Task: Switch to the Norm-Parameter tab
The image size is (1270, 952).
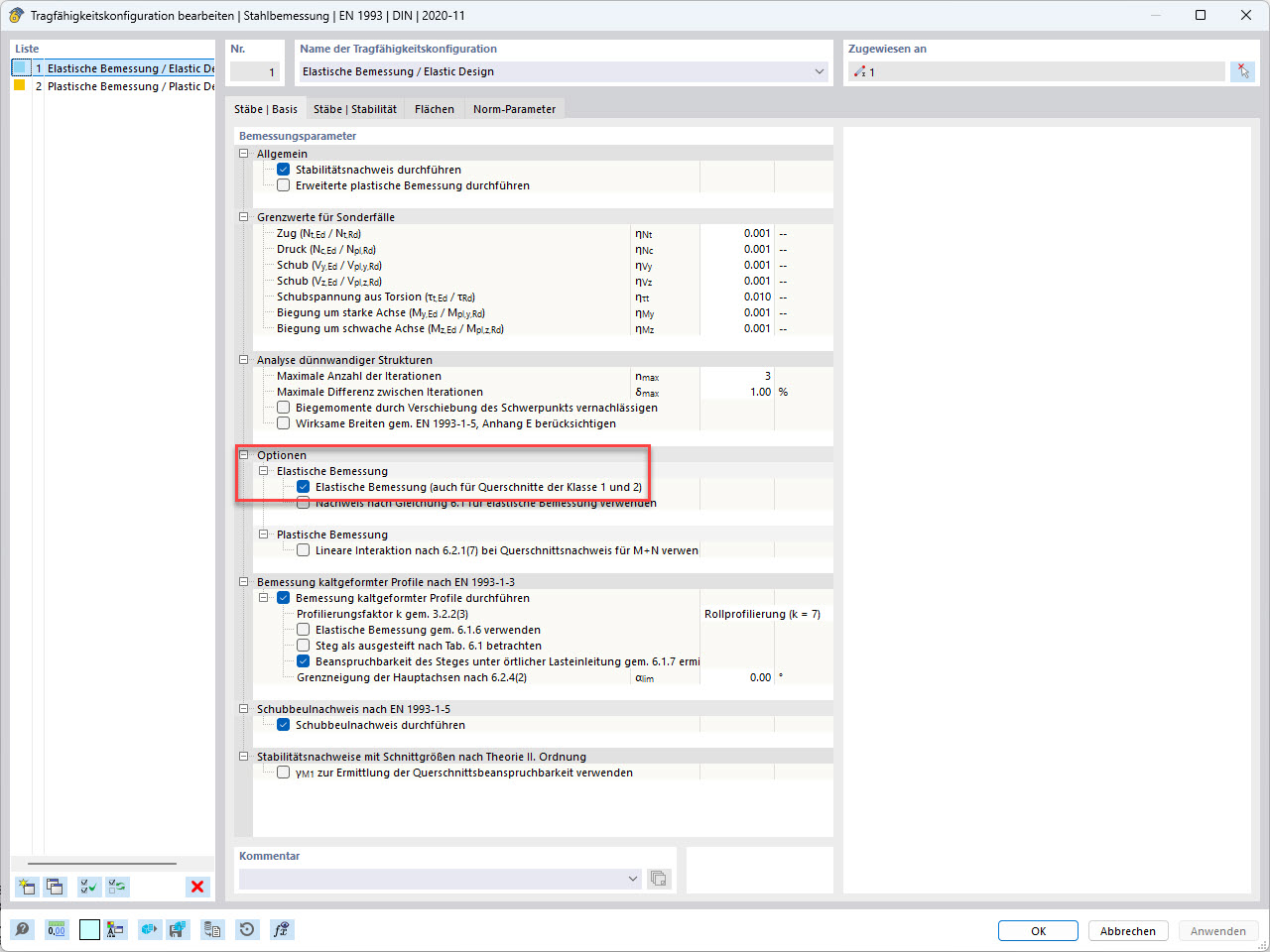Action: tap(514, 110)
